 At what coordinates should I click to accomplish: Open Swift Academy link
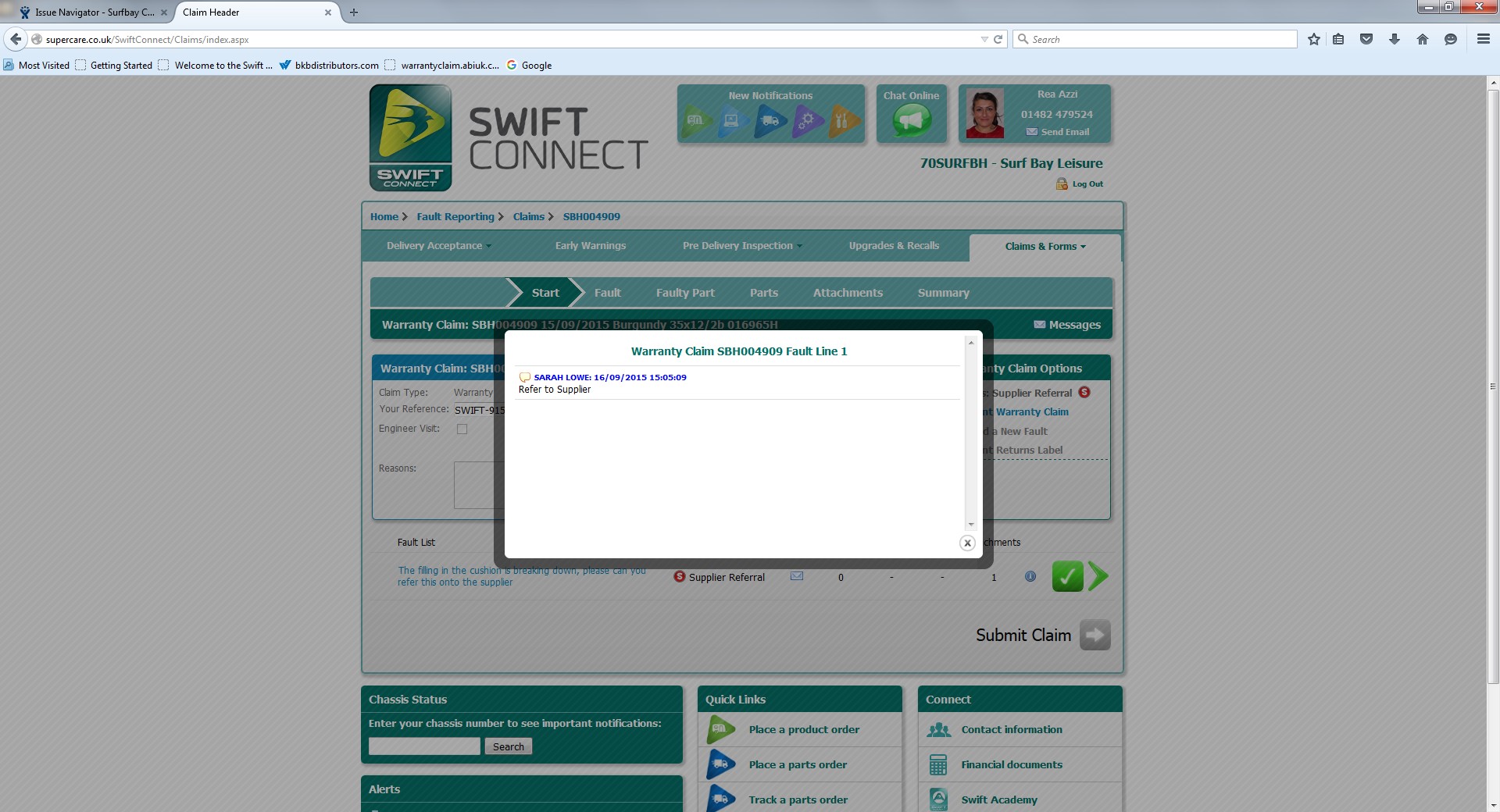point(999,800)
